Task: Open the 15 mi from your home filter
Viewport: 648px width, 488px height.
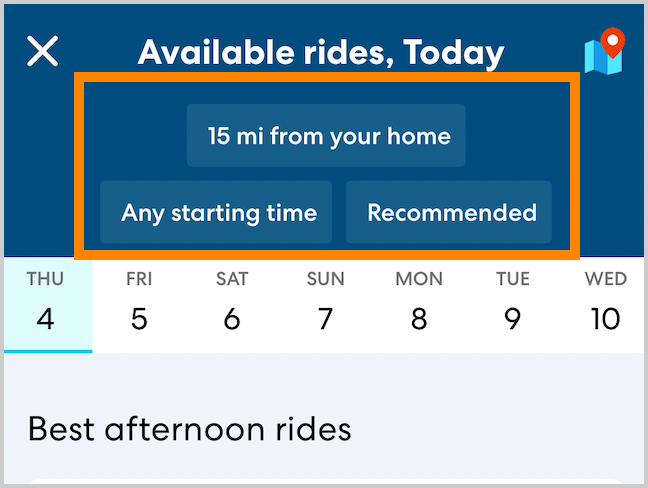Action: [x=326, y=135]
